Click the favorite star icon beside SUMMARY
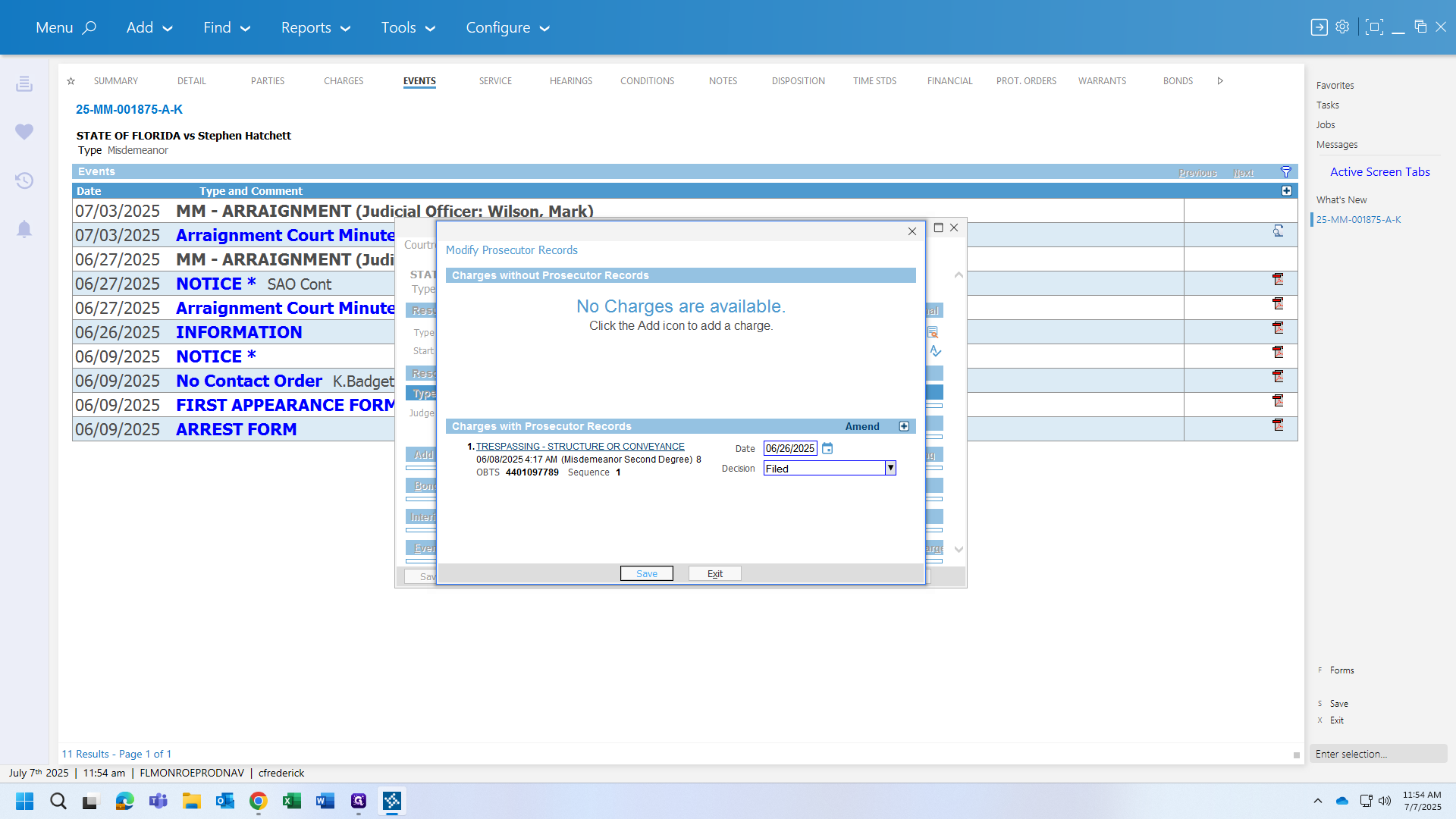Image resolution: width=1456 pixels, height=819 pixels. click(x=71, y=81)
